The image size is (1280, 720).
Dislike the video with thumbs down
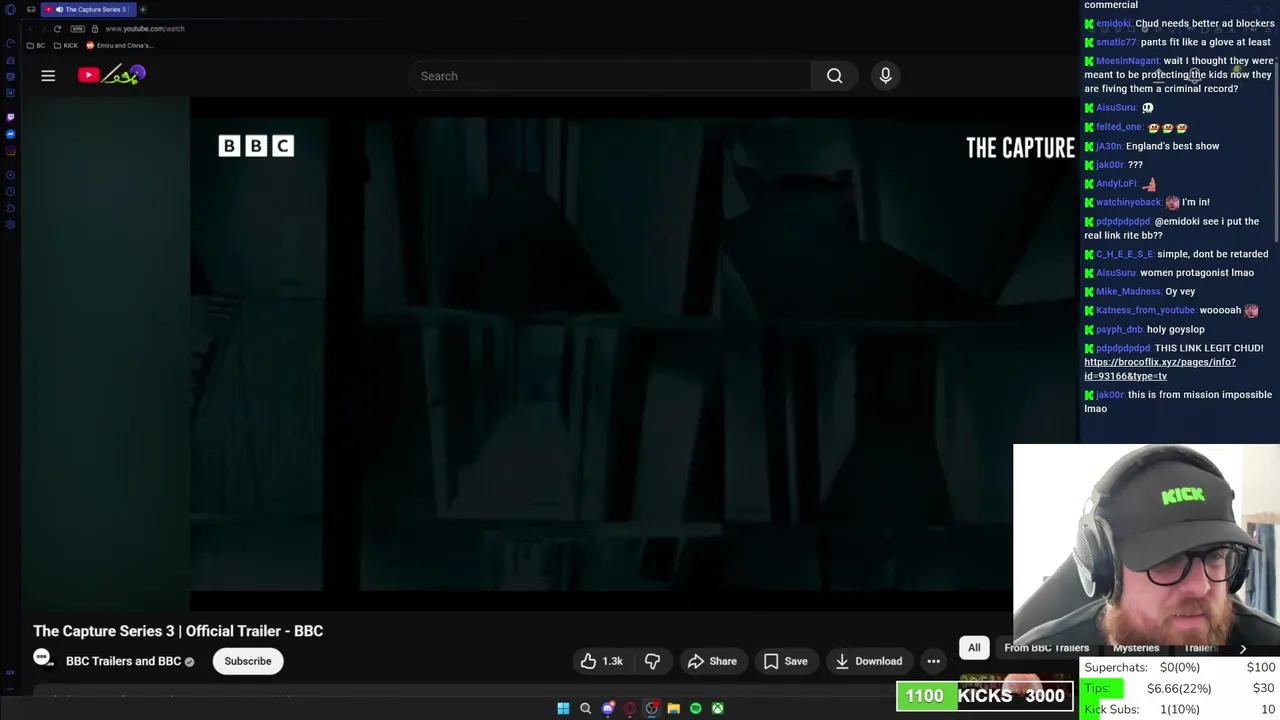pos(652,661)
